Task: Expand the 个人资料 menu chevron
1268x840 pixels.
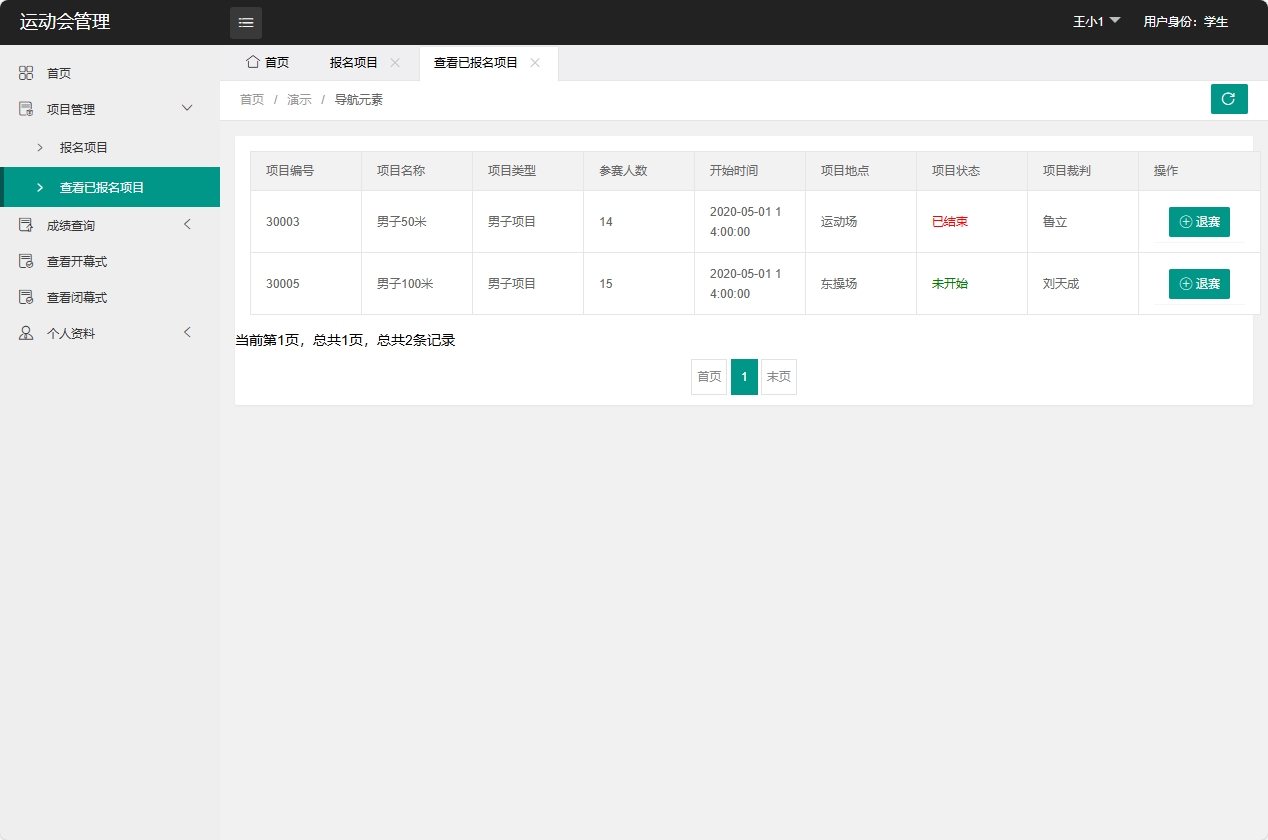Action: coord(187,333)
